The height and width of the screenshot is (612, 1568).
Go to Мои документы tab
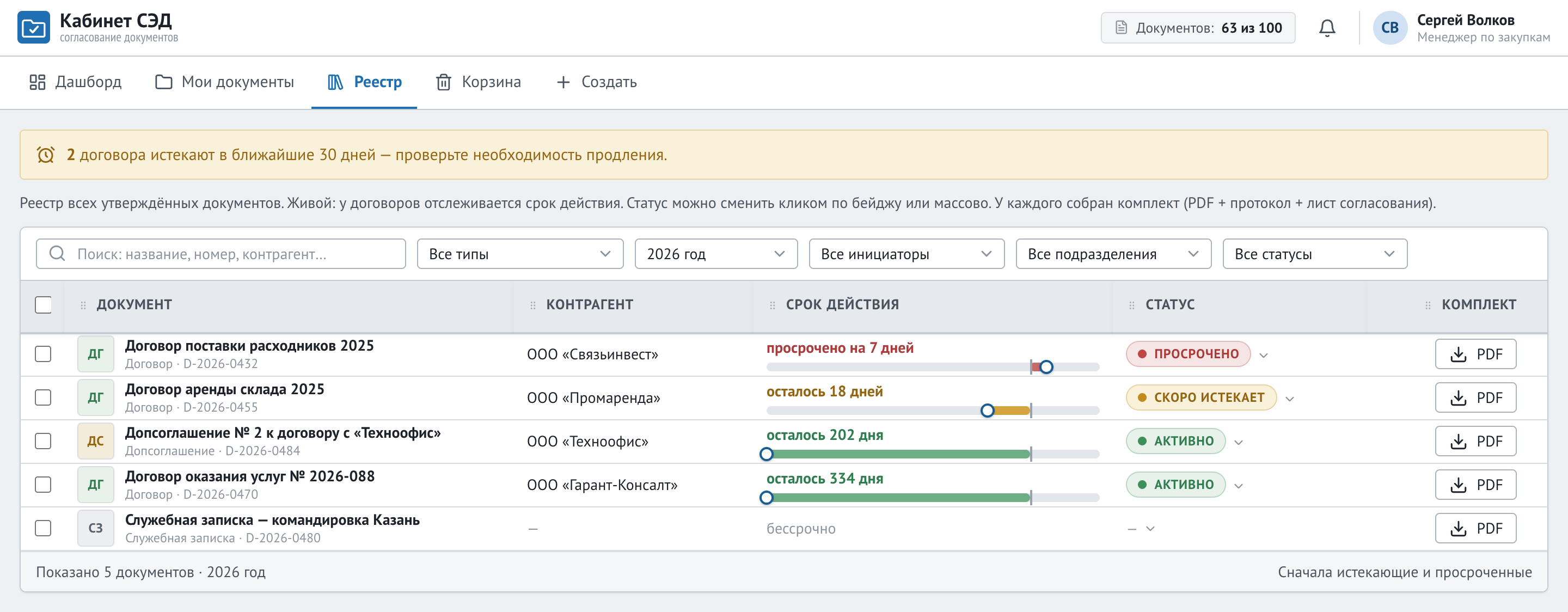pyautogui.click(x=225, y=82)
